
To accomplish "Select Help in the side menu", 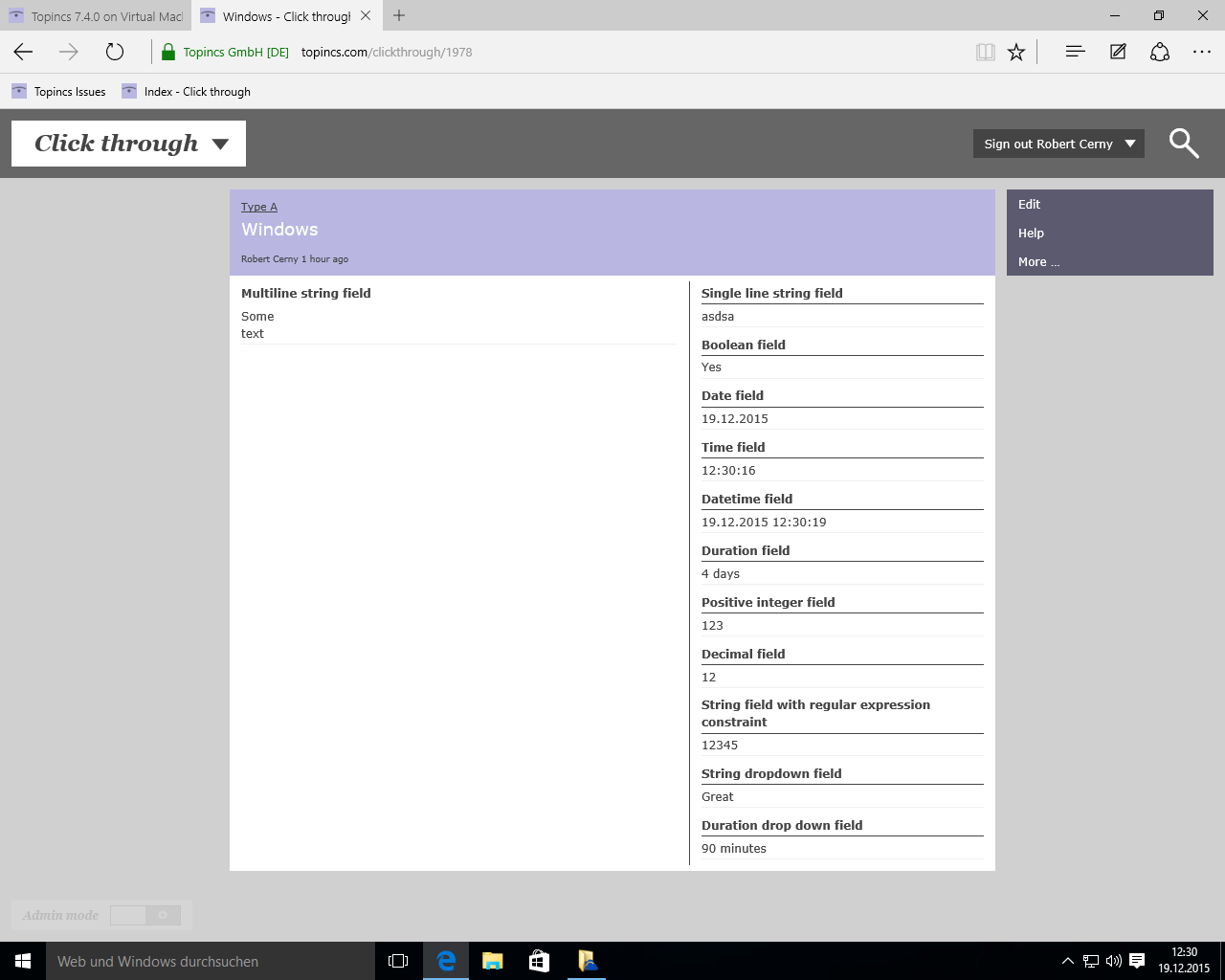I will point(1031,233).
